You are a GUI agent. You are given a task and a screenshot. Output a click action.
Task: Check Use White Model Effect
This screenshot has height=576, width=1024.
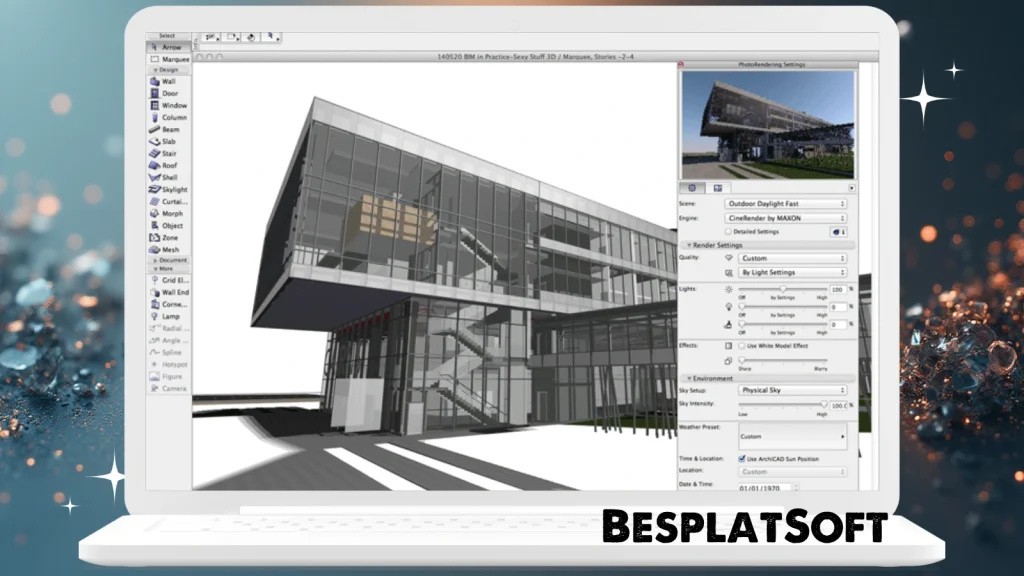click(x=740, y=346)
